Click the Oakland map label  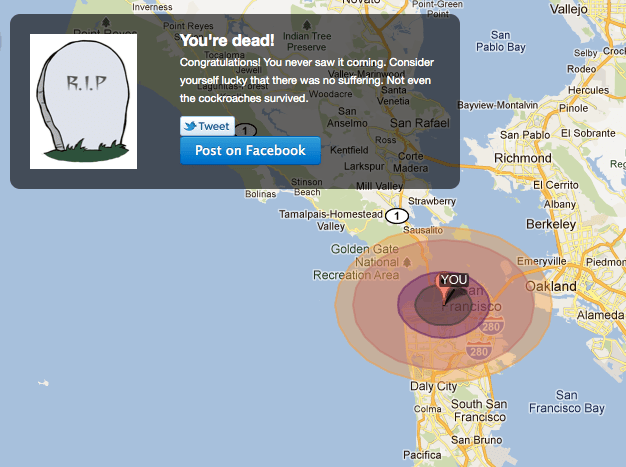(x=551, y=286)
